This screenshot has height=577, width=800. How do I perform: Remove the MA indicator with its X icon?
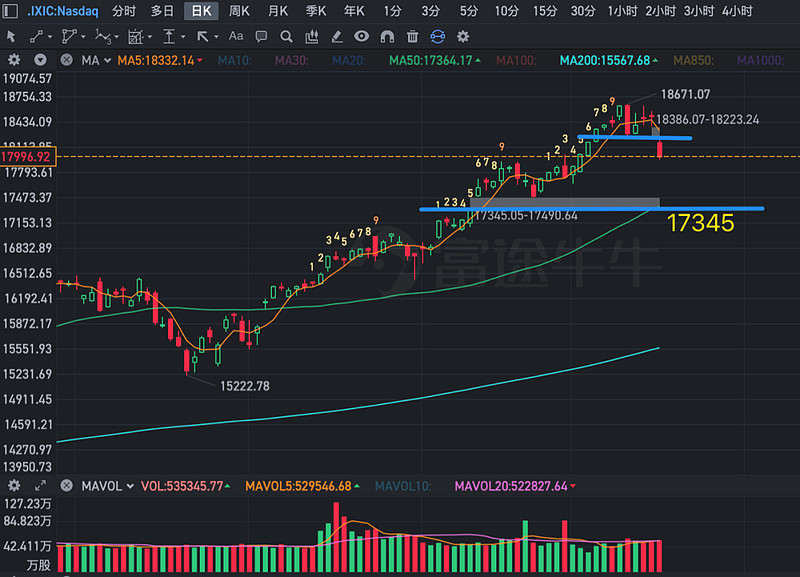(x=66, y=60)
